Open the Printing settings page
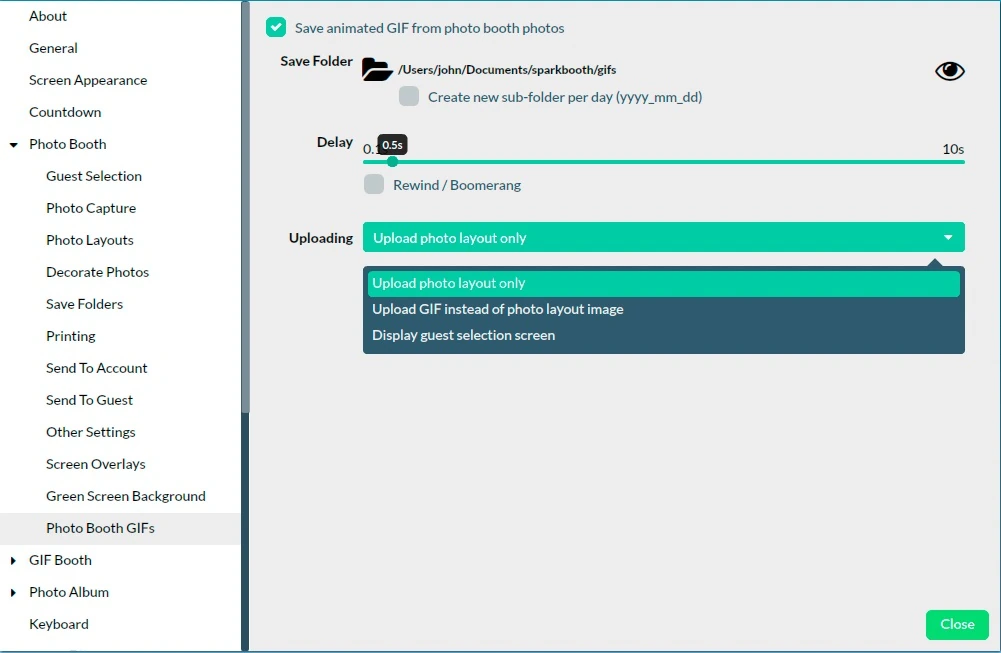The image size is (1001, 653). pyautogui.click(x=71, y=336)
